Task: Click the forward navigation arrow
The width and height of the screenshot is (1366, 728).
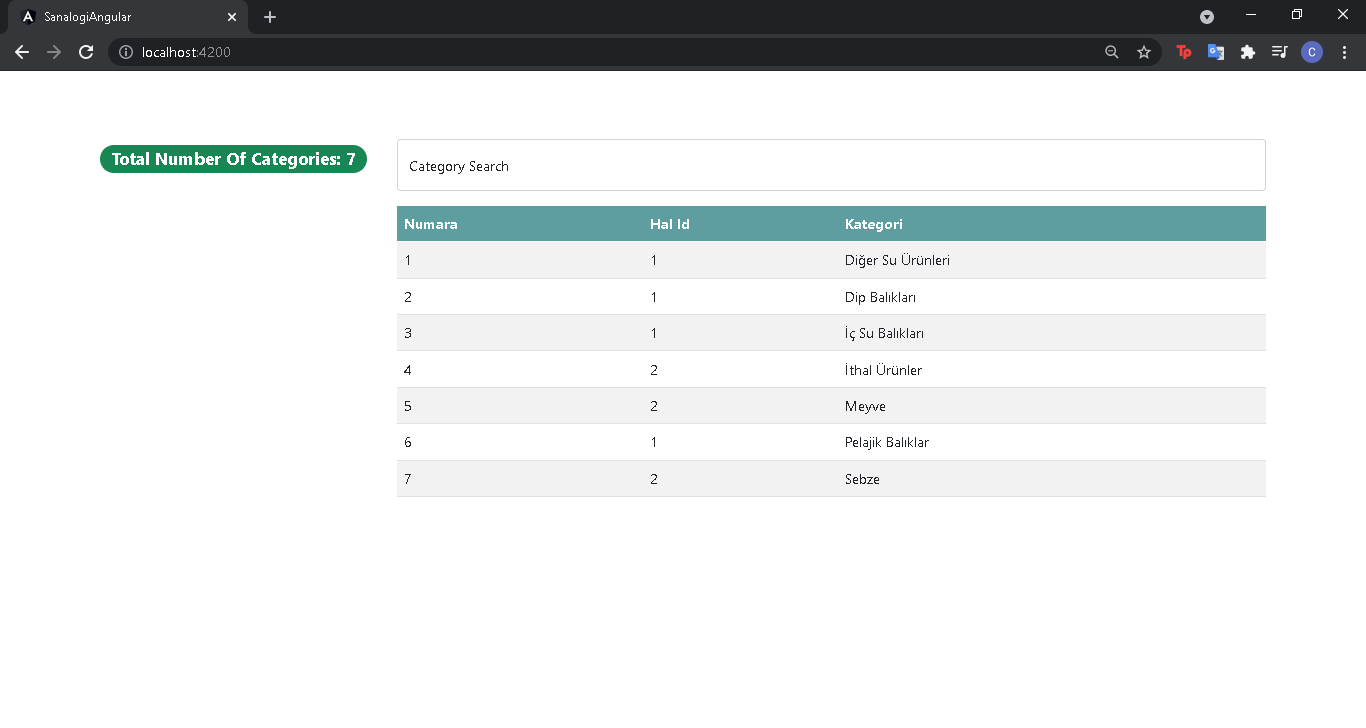Action: (x=54, y=52)
